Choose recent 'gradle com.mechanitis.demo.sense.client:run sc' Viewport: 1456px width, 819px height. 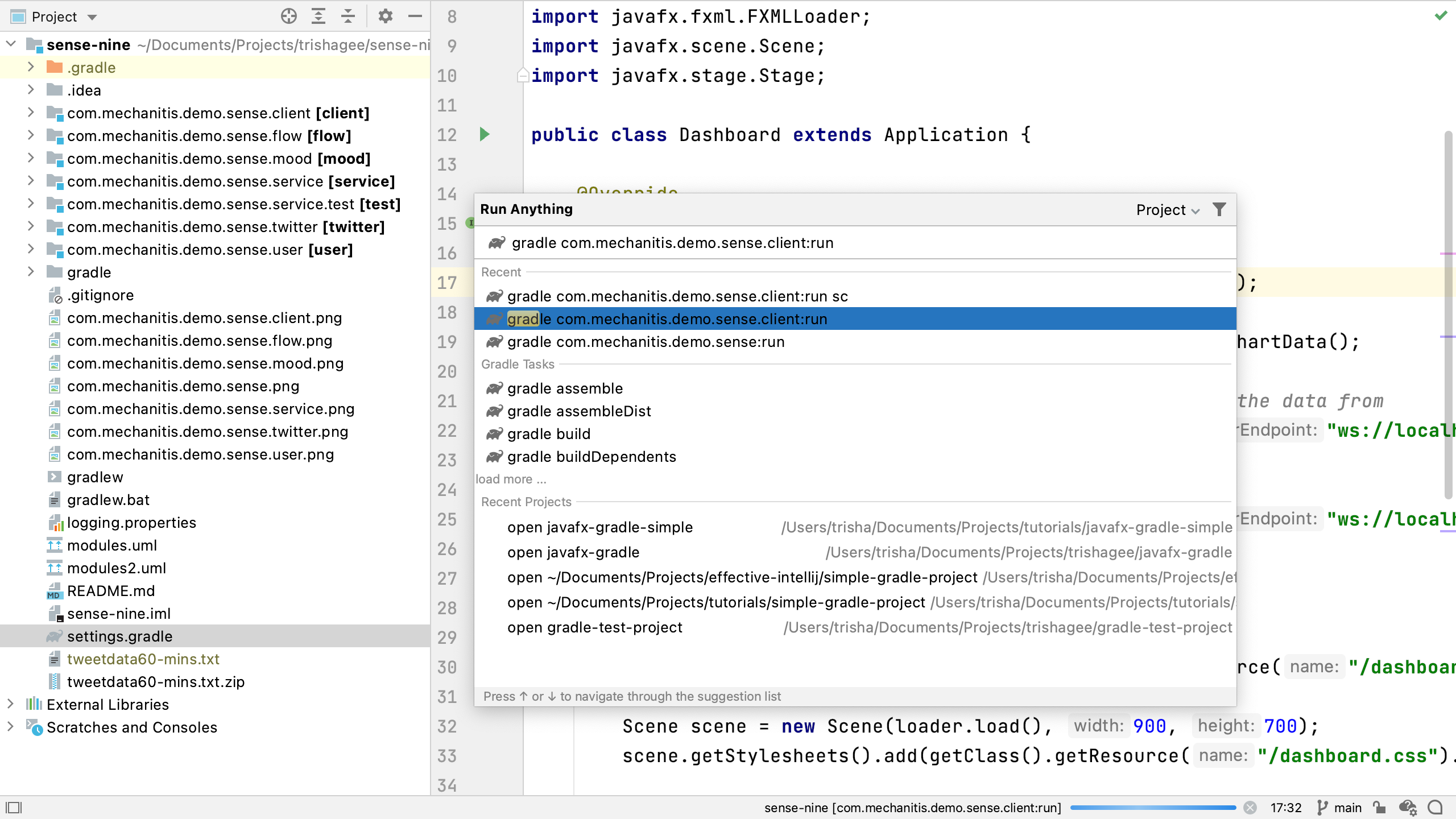[855, 296]
